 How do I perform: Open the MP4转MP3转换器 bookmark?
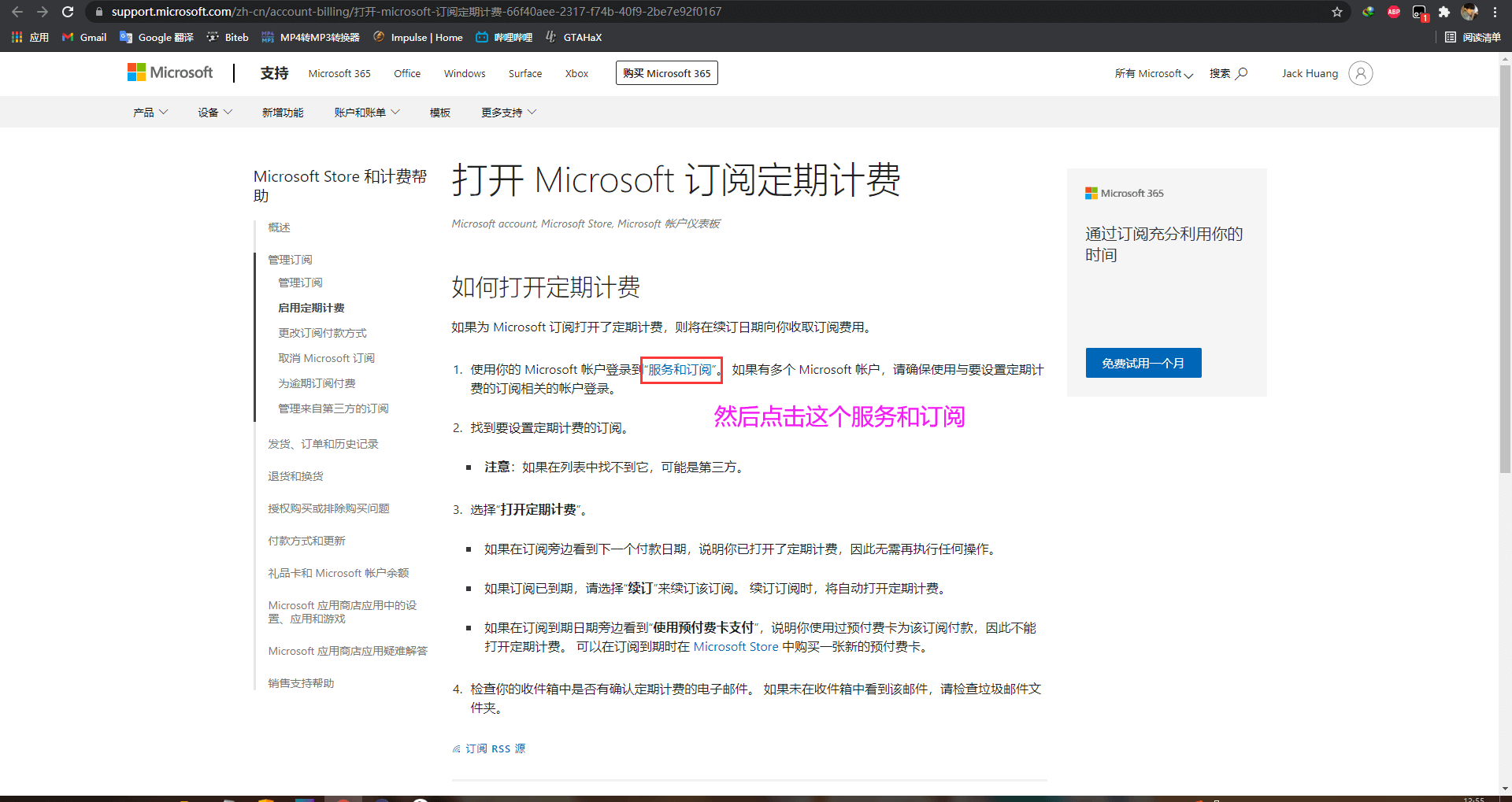click(x=311, y=37)
